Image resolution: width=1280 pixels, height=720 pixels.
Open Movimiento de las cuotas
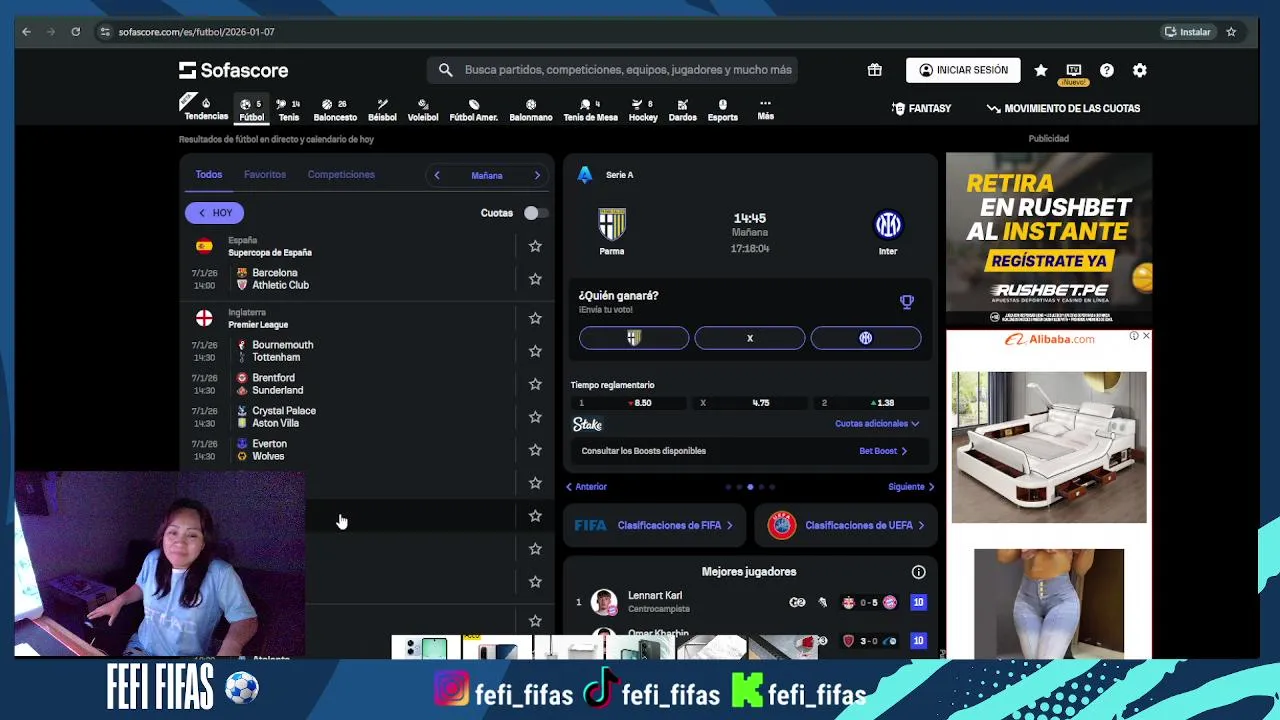click(x=1063, y=108)
